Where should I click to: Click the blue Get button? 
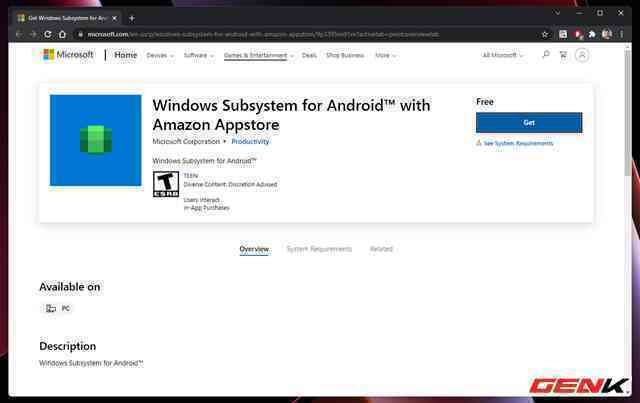click(x=529, y=122)
